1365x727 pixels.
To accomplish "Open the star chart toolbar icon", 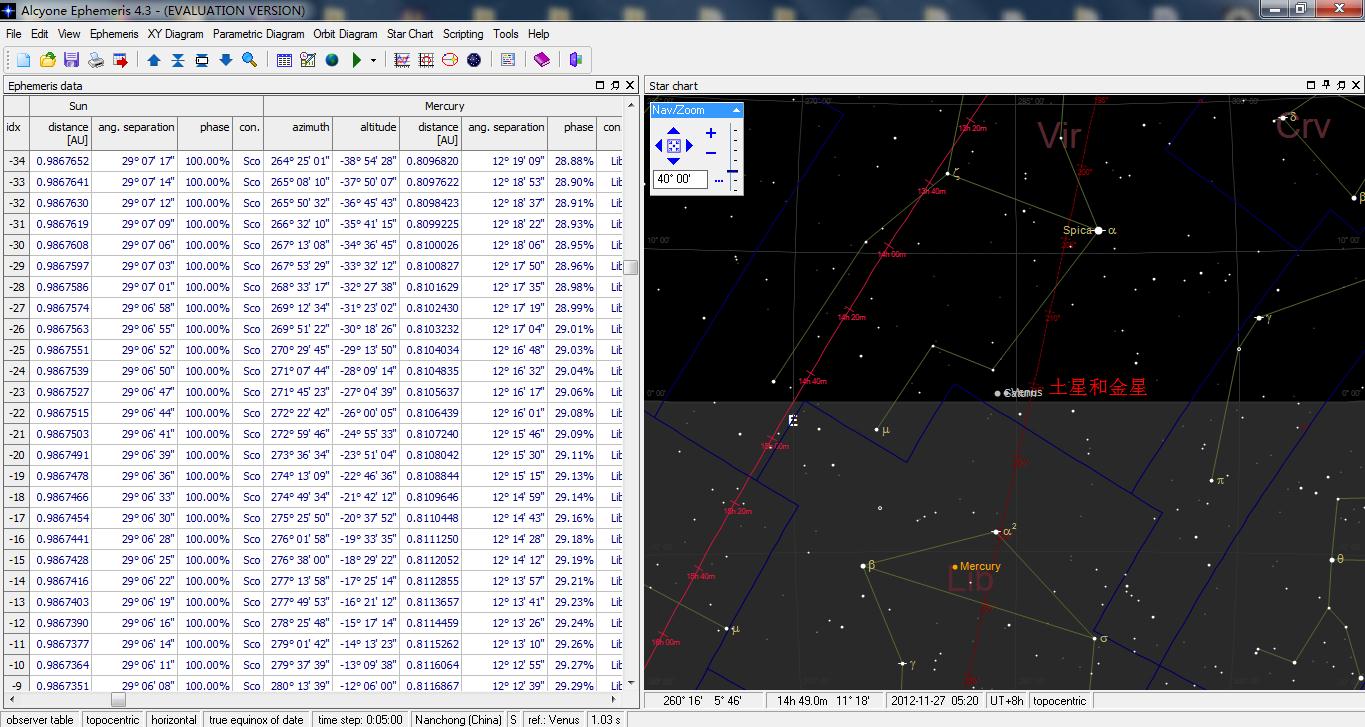I will [474, 60].
